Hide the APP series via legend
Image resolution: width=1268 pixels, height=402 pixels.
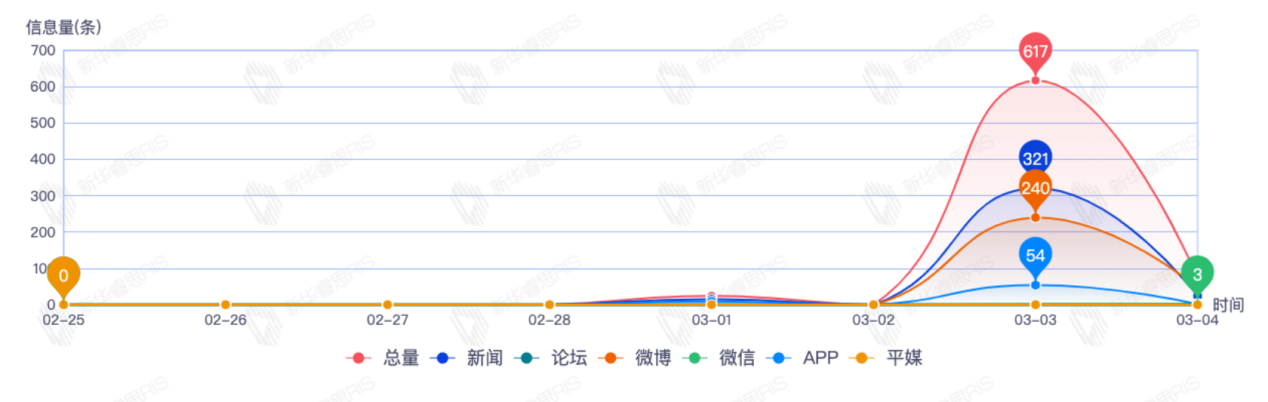(x=802, y=357)
